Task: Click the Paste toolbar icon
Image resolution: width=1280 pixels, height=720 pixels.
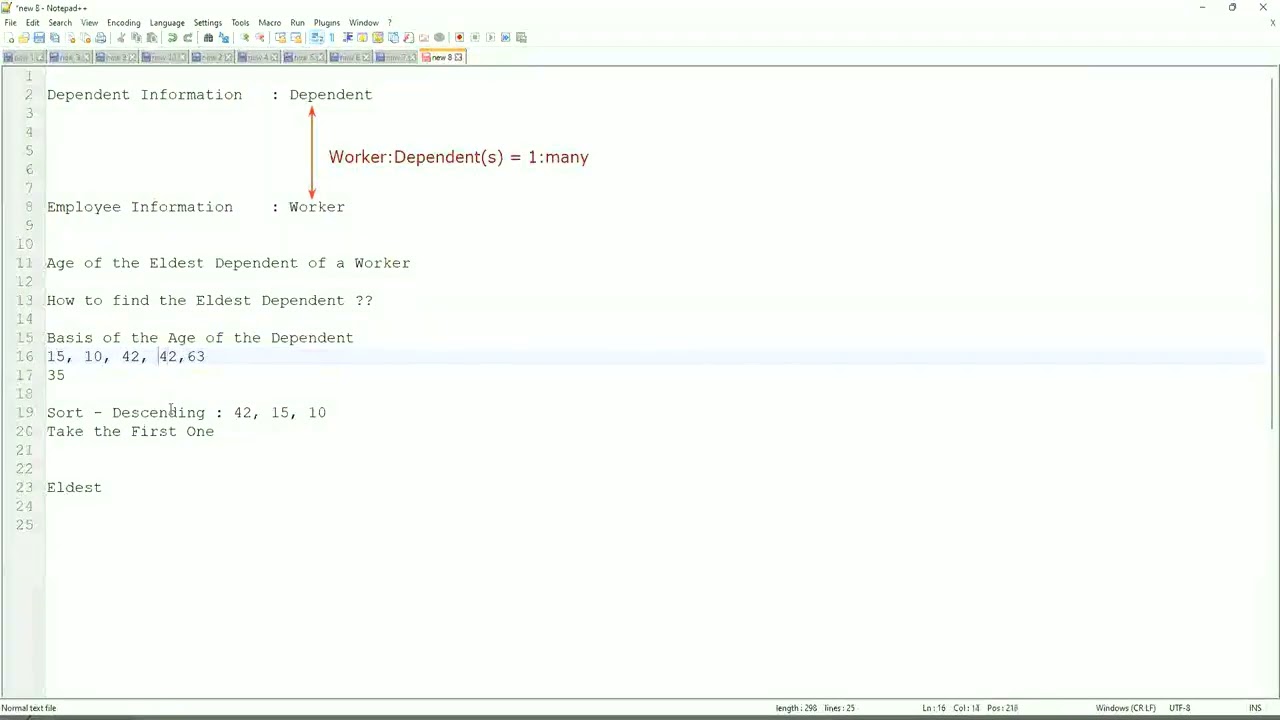Action: pos(151,38)
